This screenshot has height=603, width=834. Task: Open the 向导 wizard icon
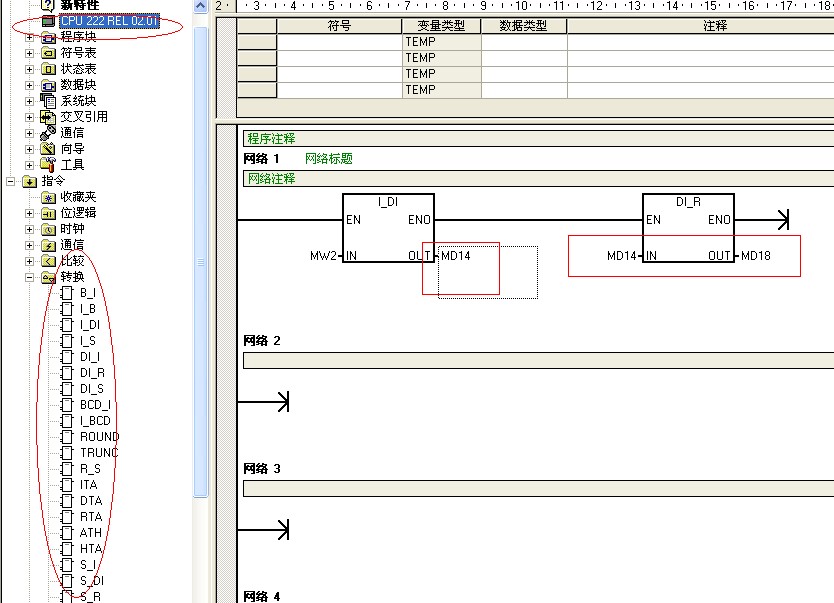[x=48, y=149]
